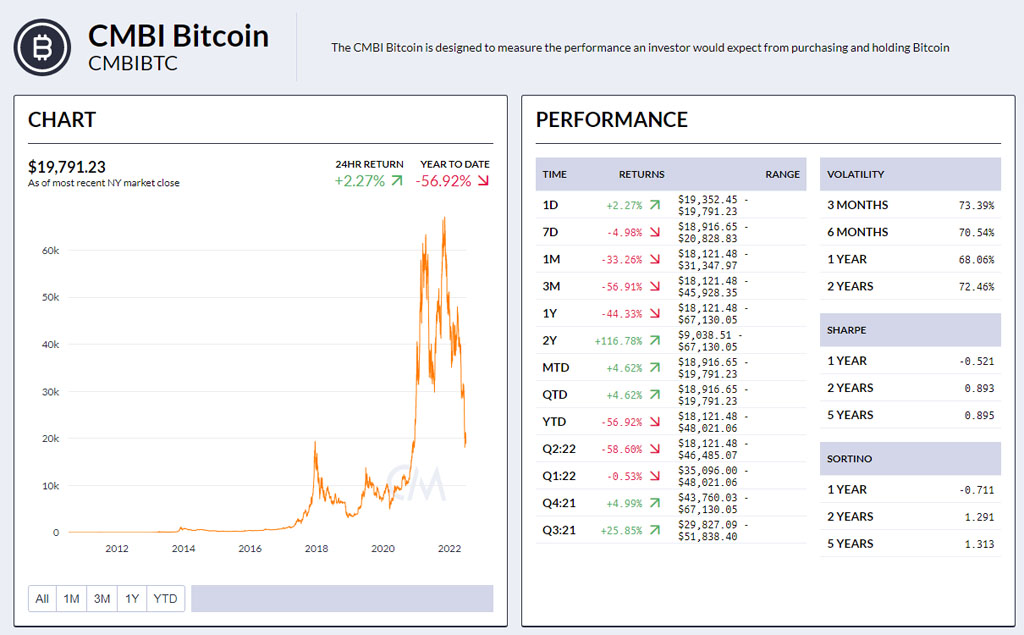The image size is (1024, 635).
Task: Click the TIME column header
Action: coord(554,174)
